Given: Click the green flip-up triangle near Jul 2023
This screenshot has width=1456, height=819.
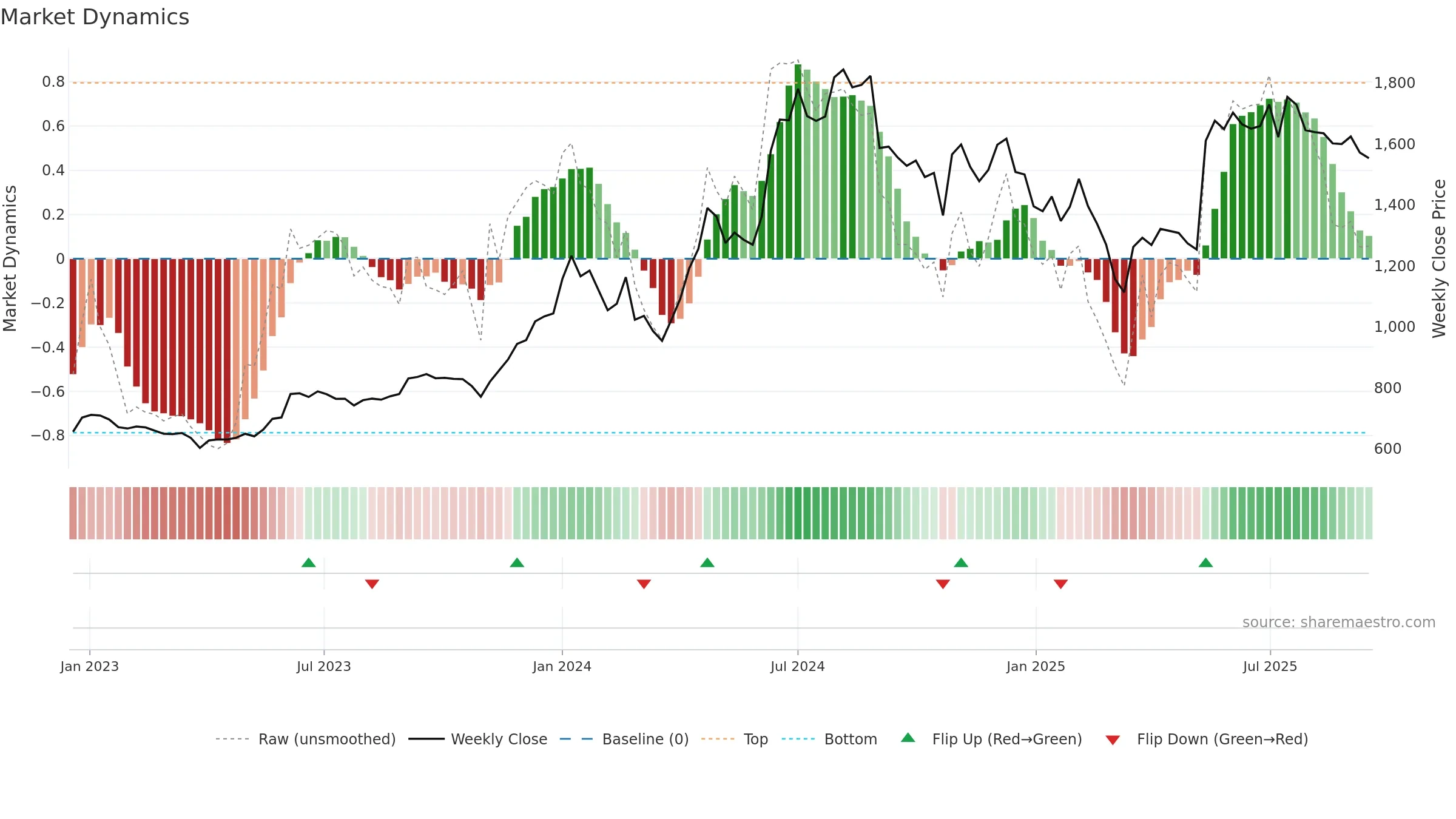Looking at the screenshot, I should click(x=309, y=562).
